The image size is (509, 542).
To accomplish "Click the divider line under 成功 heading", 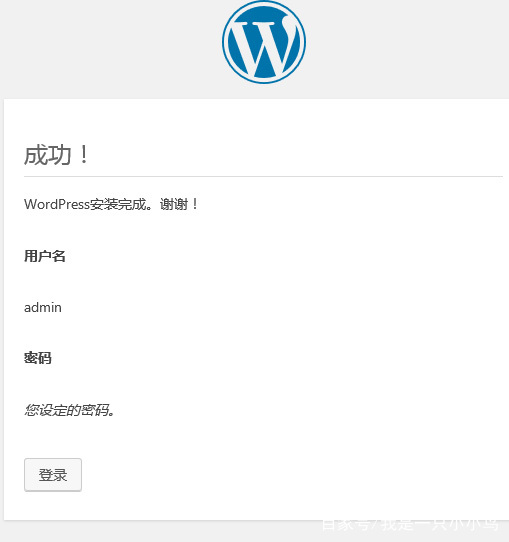I will click(263, 176).
